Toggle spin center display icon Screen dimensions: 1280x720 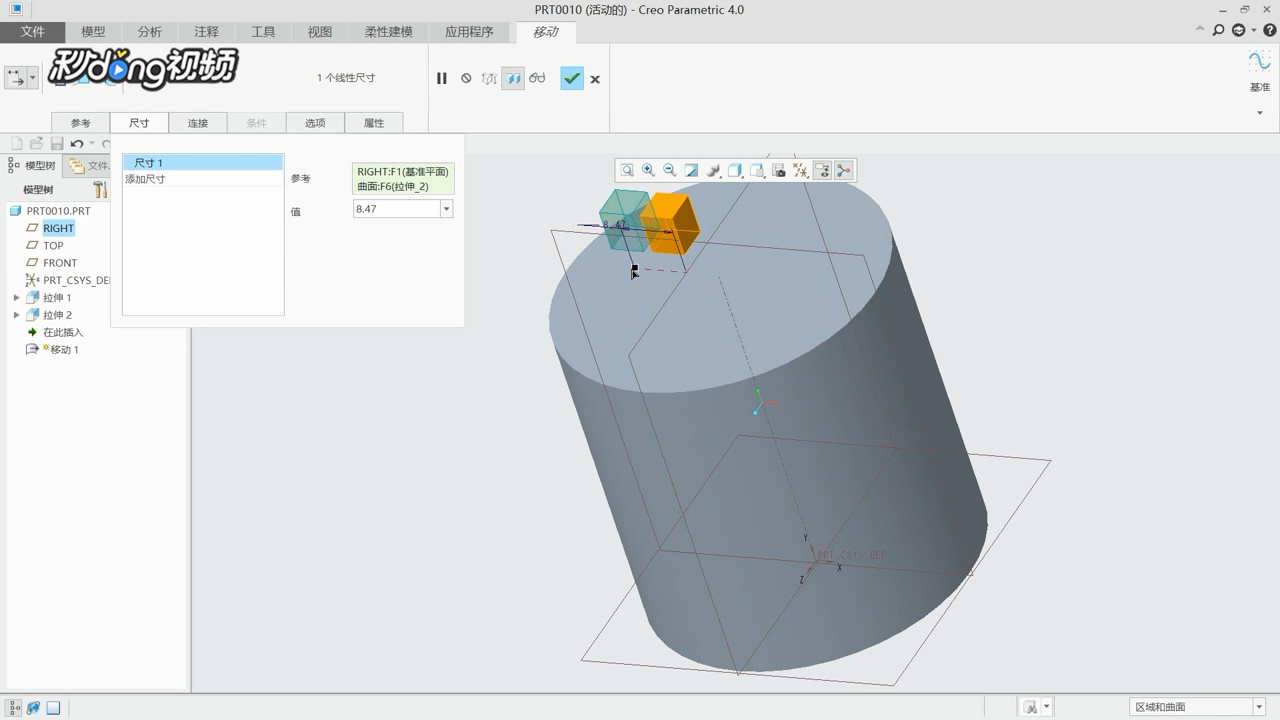844,171
